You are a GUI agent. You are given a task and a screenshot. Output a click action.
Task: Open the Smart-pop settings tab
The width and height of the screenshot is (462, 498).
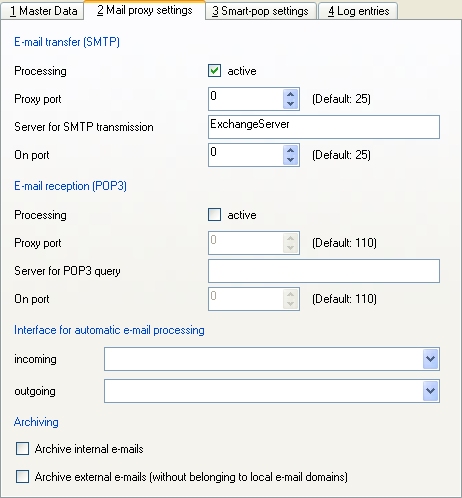(x=260, y=11)
